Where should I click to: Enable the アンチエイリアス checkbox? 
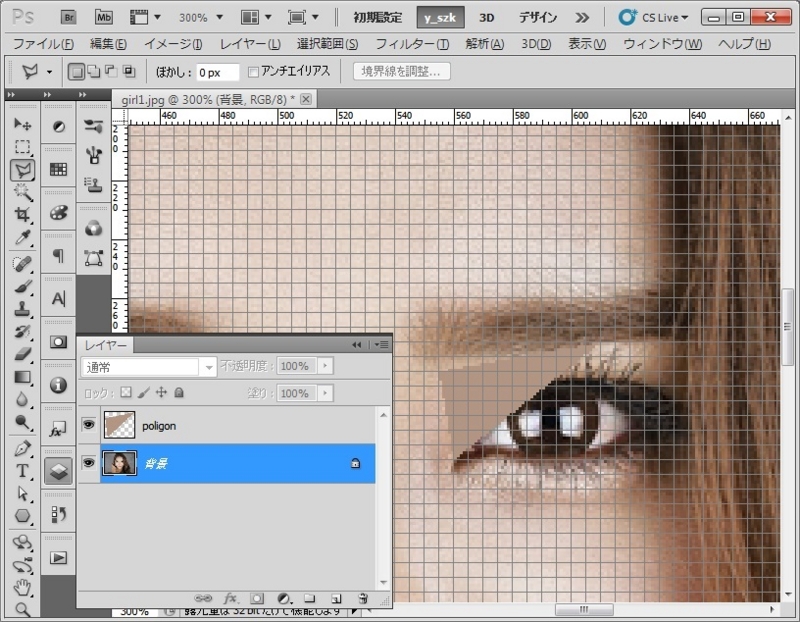[253, 72]
